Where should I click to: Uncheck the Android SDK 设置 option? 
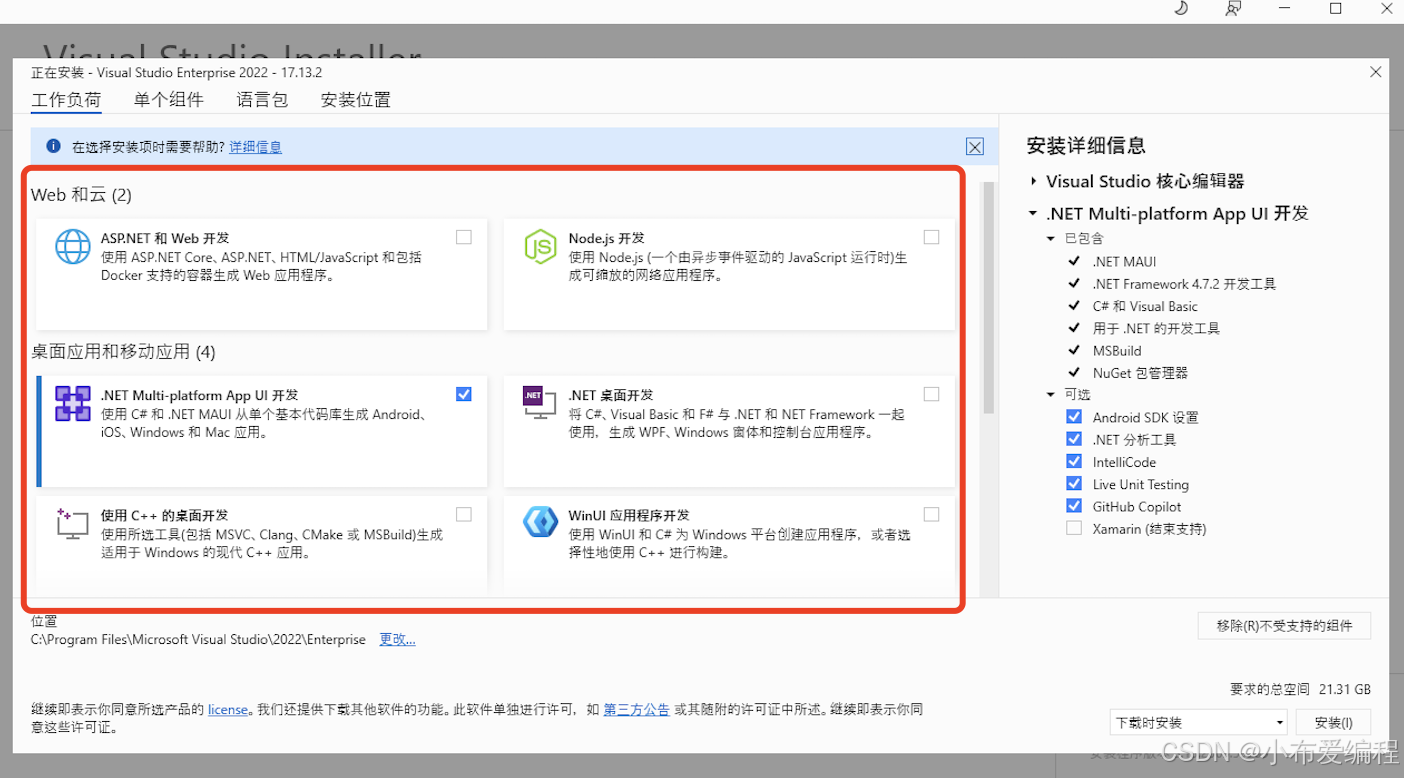1074,417
